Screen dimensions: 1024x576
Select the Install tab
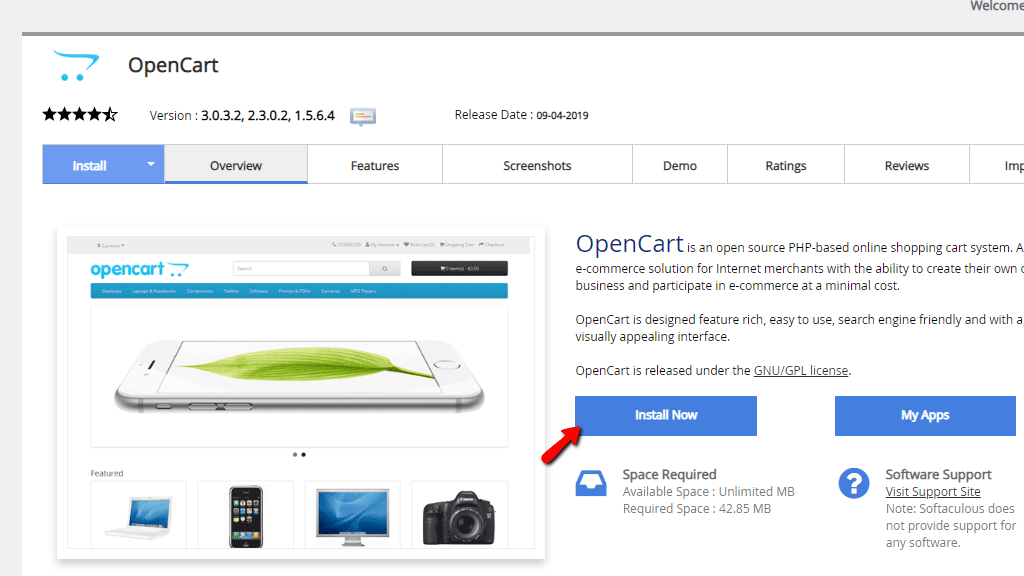89,166
